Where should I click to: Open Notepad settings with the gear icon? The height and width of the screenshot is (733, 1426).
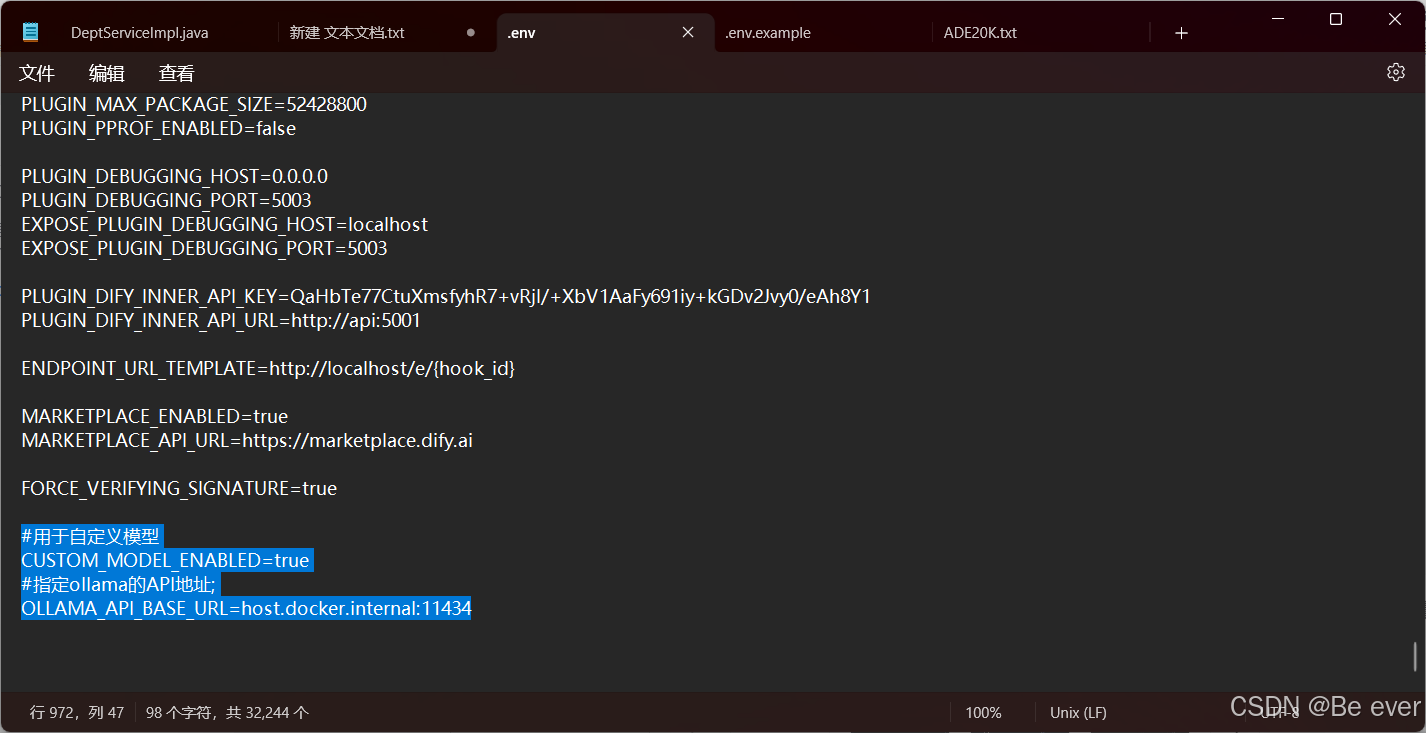1395,71
